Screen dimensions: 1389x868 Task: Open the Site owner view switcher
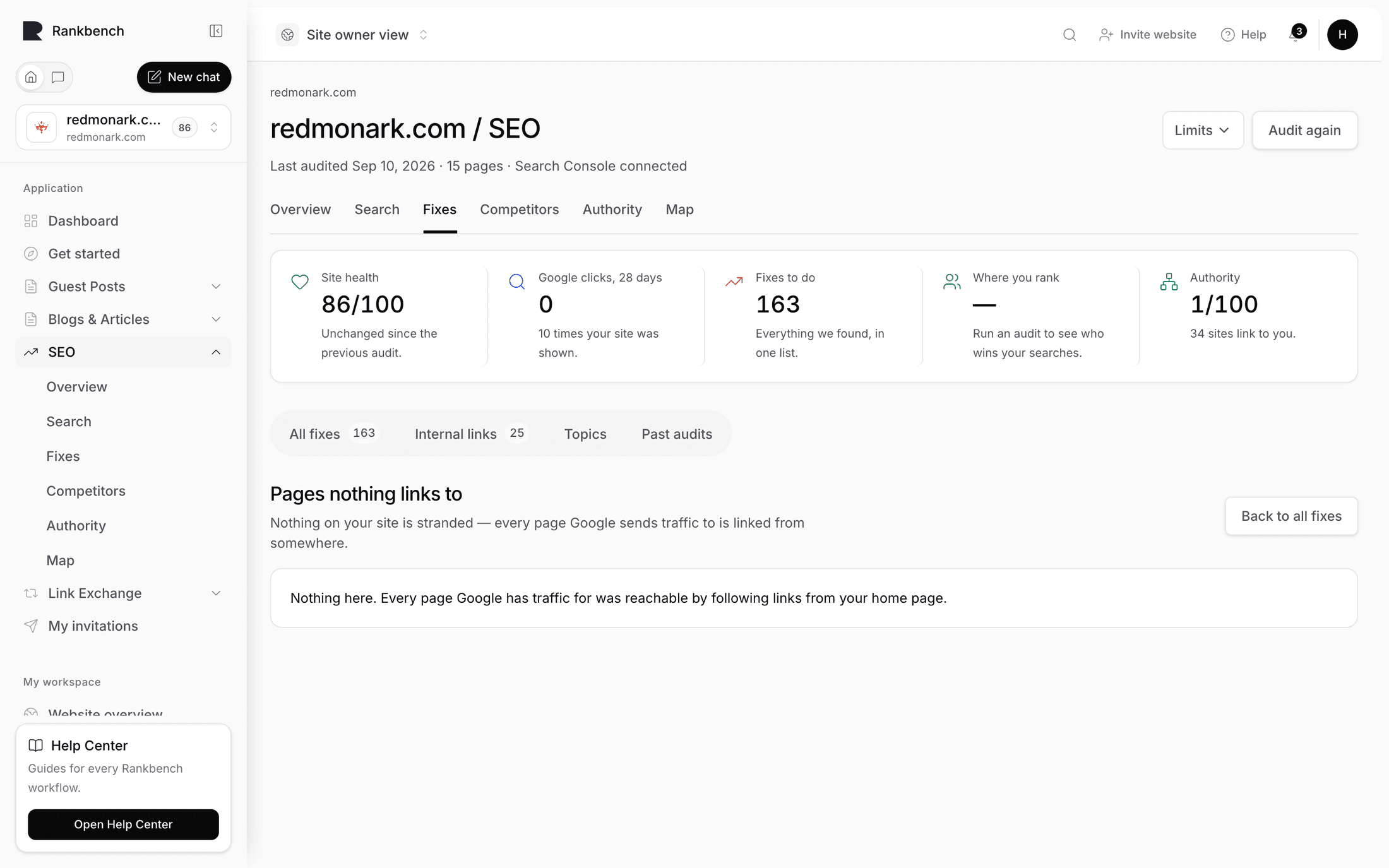click(352, 35)
